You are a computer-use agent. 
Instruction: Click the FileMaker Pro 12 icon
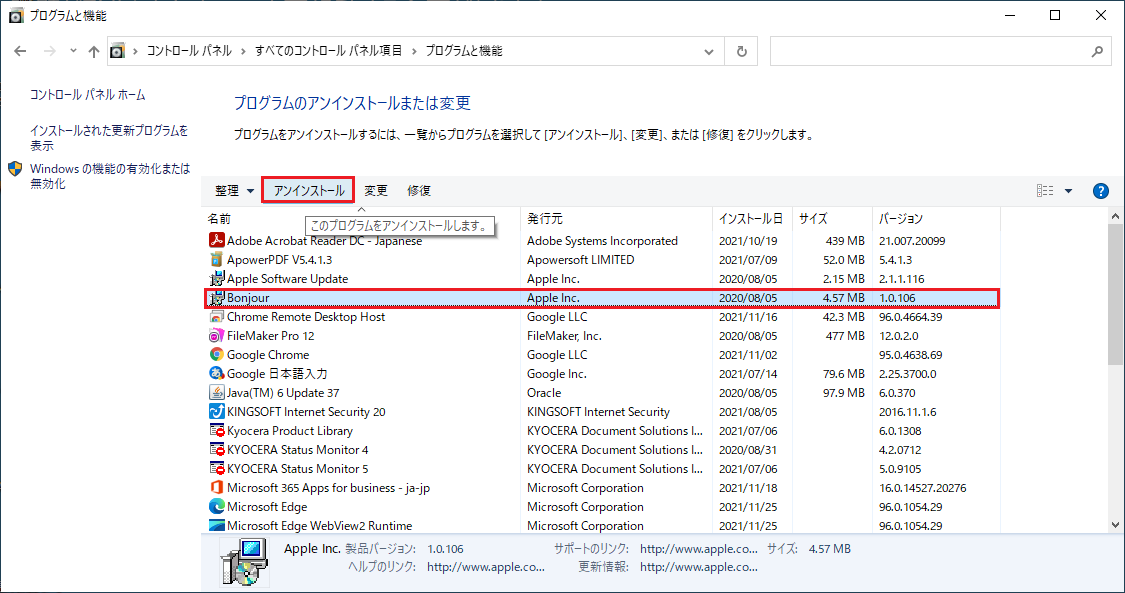coord(216,336)
